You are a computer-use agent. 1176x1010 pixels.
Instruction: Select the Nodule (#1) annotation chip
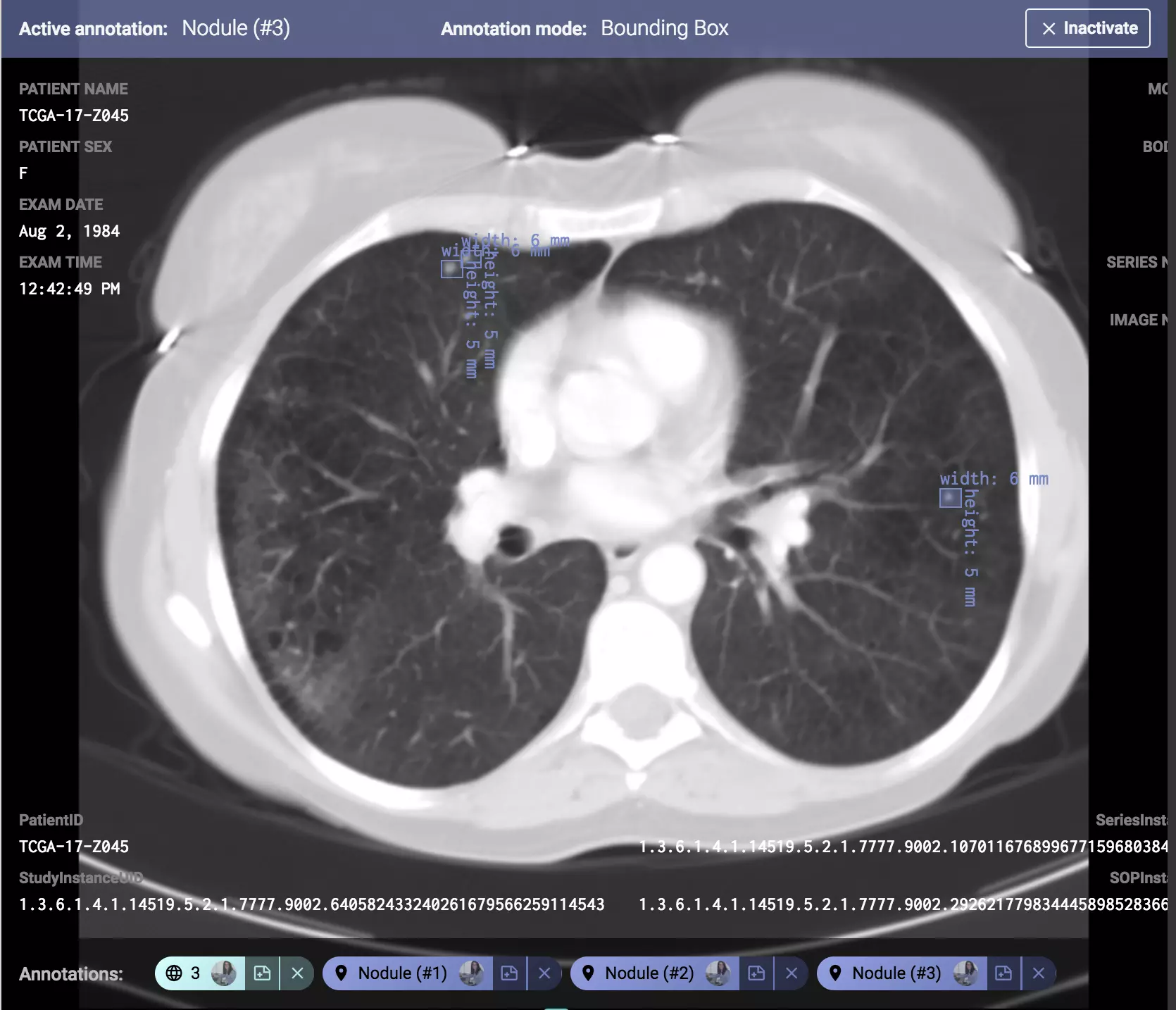(402, 973)
